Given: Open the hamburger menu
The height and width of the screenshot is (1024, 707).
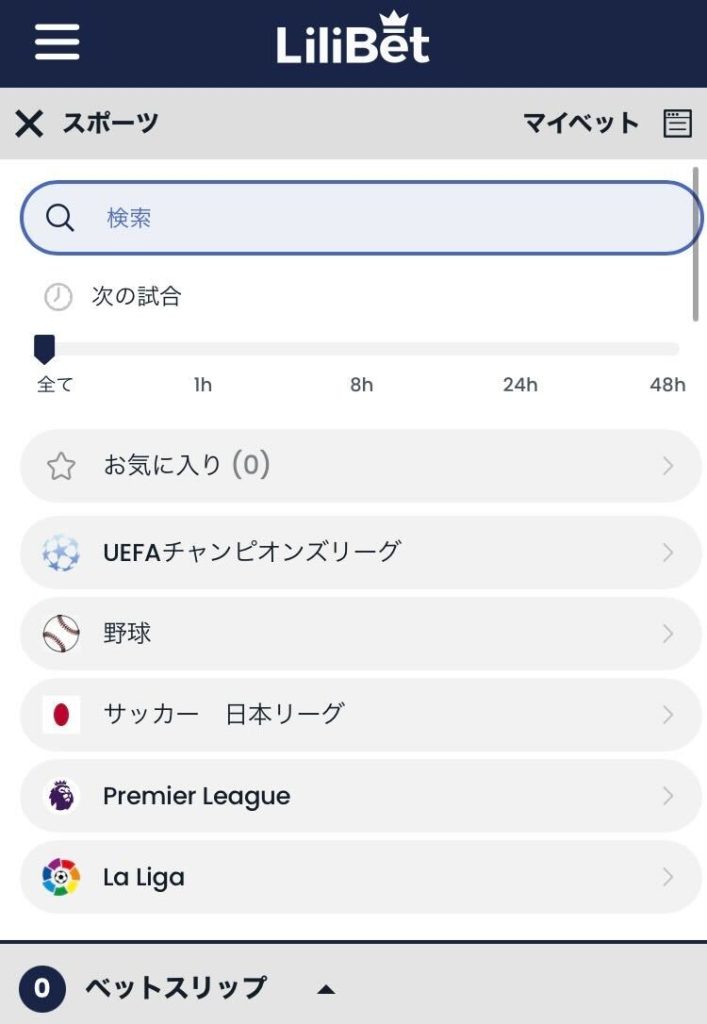Looking at the screenshot, I should [56, 43].
